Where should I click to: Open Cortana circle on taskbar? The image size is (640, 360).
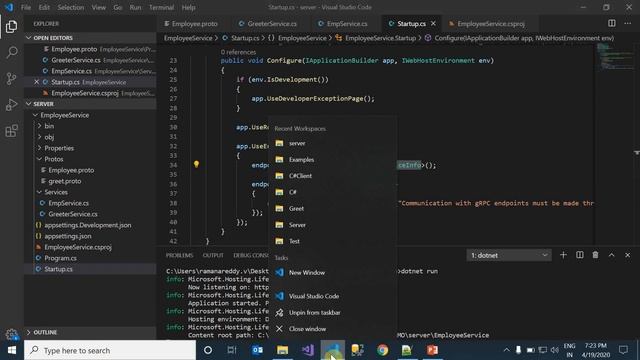pyautogui.click(x=207, y=350)
